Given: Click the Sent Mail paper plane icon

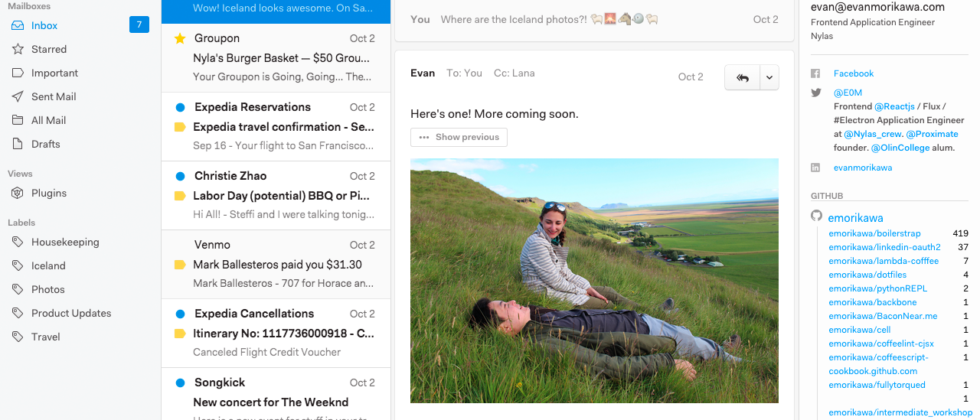Looking at the screenshot, I should (18, 97).
